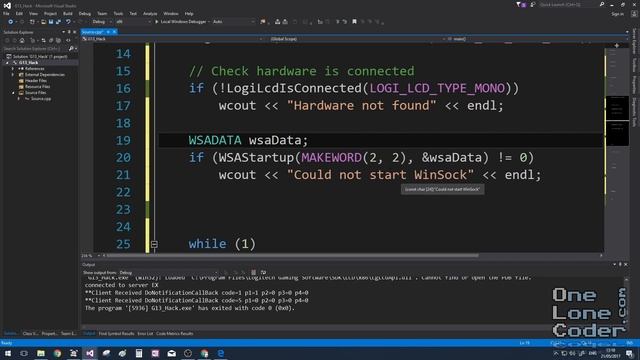Open file toolbar icon
This screenshot has width=640, height=360.
click(x=43, y=22)
